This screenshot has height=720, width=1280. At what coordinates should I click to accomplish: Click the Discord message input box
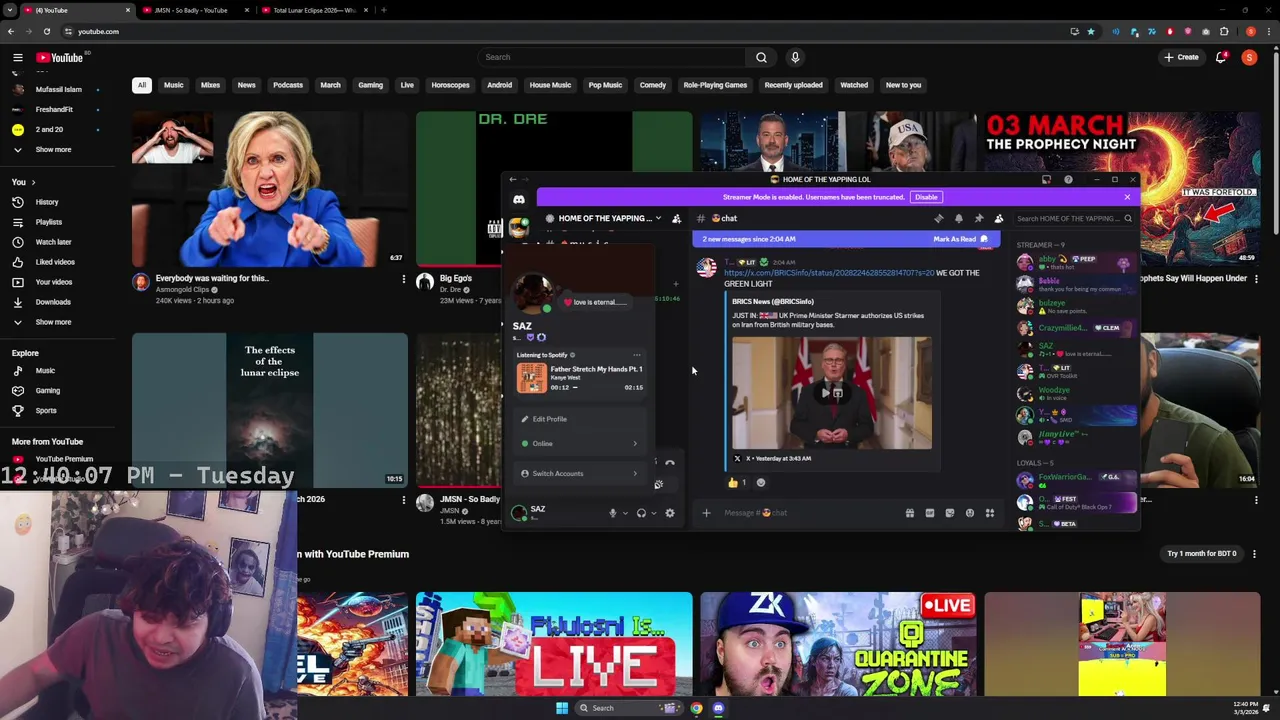[x=810, y=513]
